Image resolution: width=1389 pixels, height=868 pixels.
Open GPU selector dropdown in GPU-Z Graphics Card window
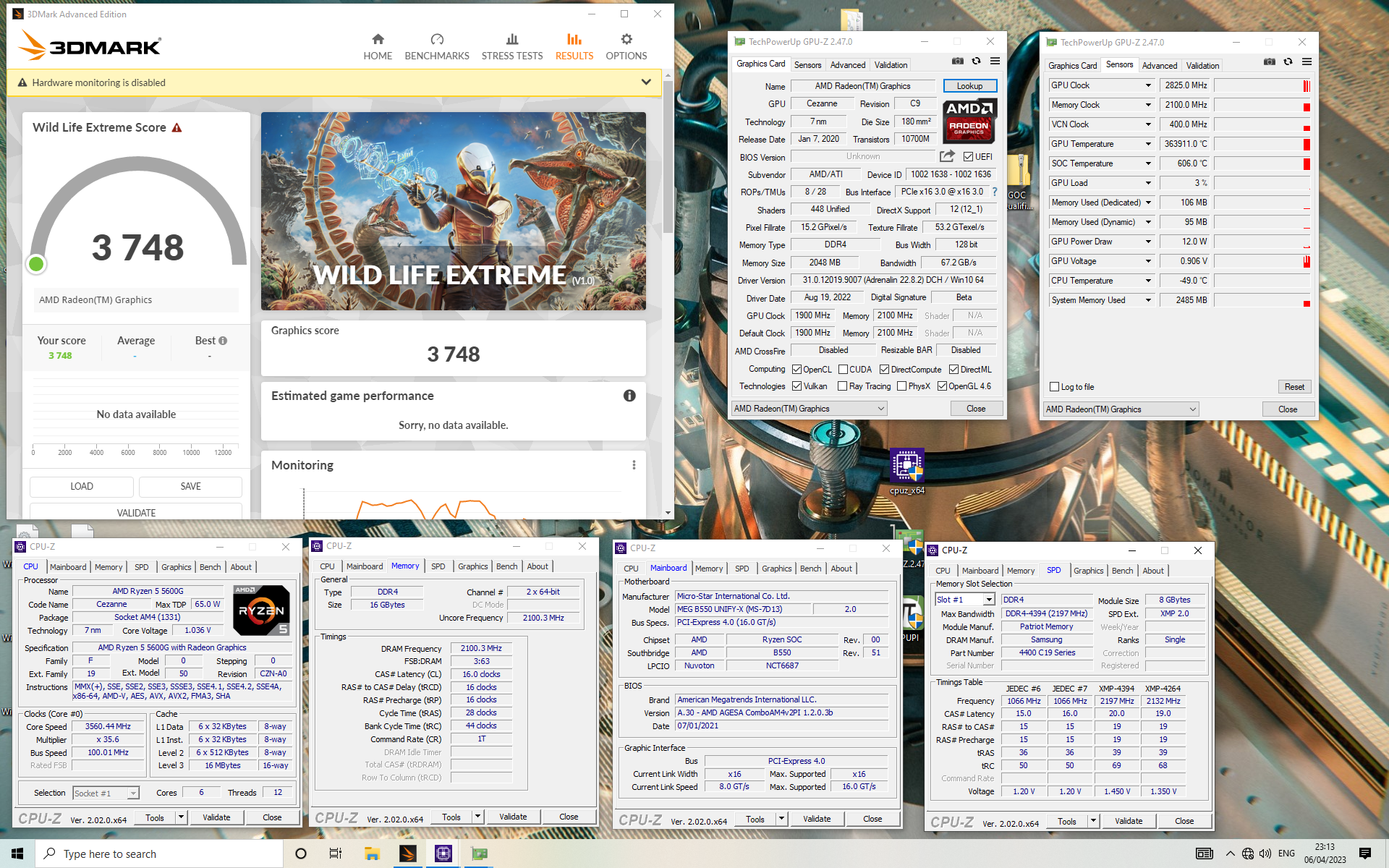click(x=810, y=409)
